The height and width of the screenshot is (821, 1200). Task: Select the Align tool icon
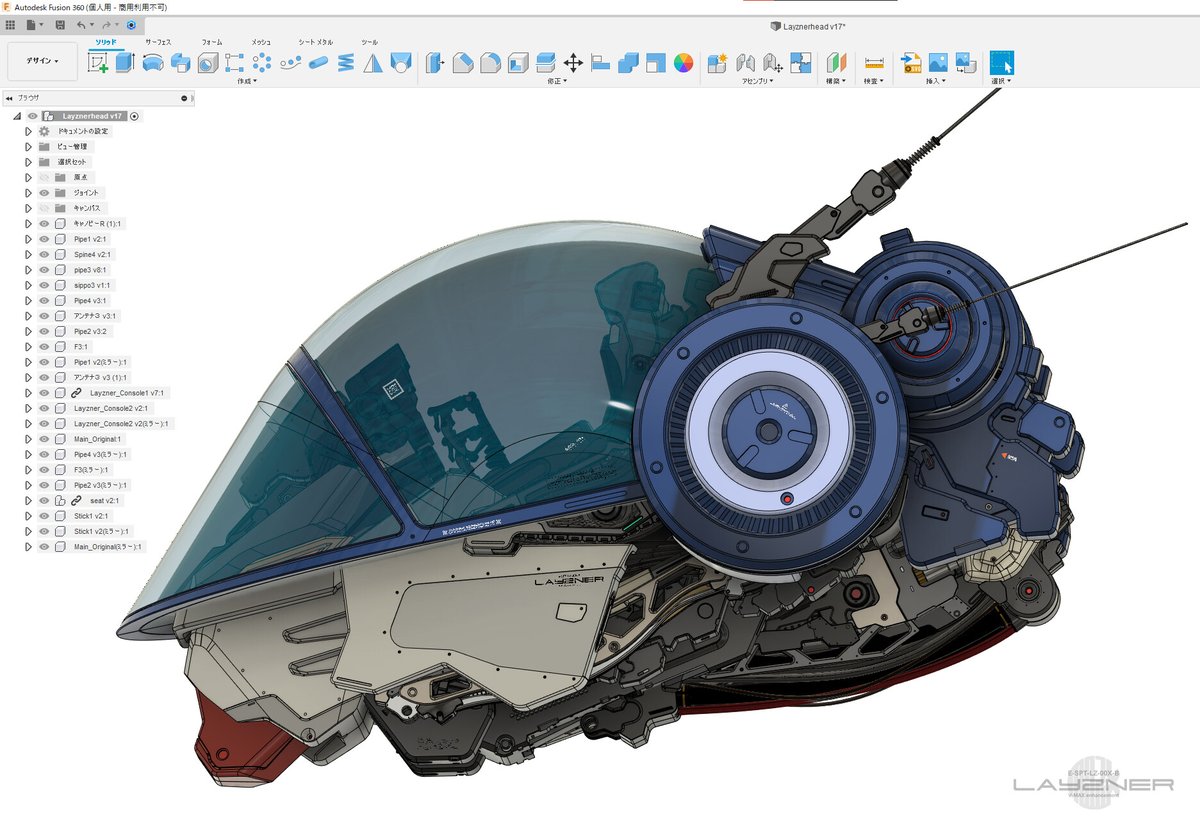point(601,63)
